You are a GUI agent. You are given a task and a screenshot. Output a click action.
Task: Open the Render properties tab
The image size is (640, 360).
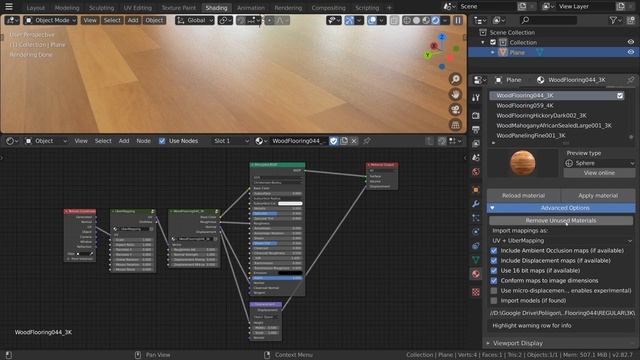476,116
